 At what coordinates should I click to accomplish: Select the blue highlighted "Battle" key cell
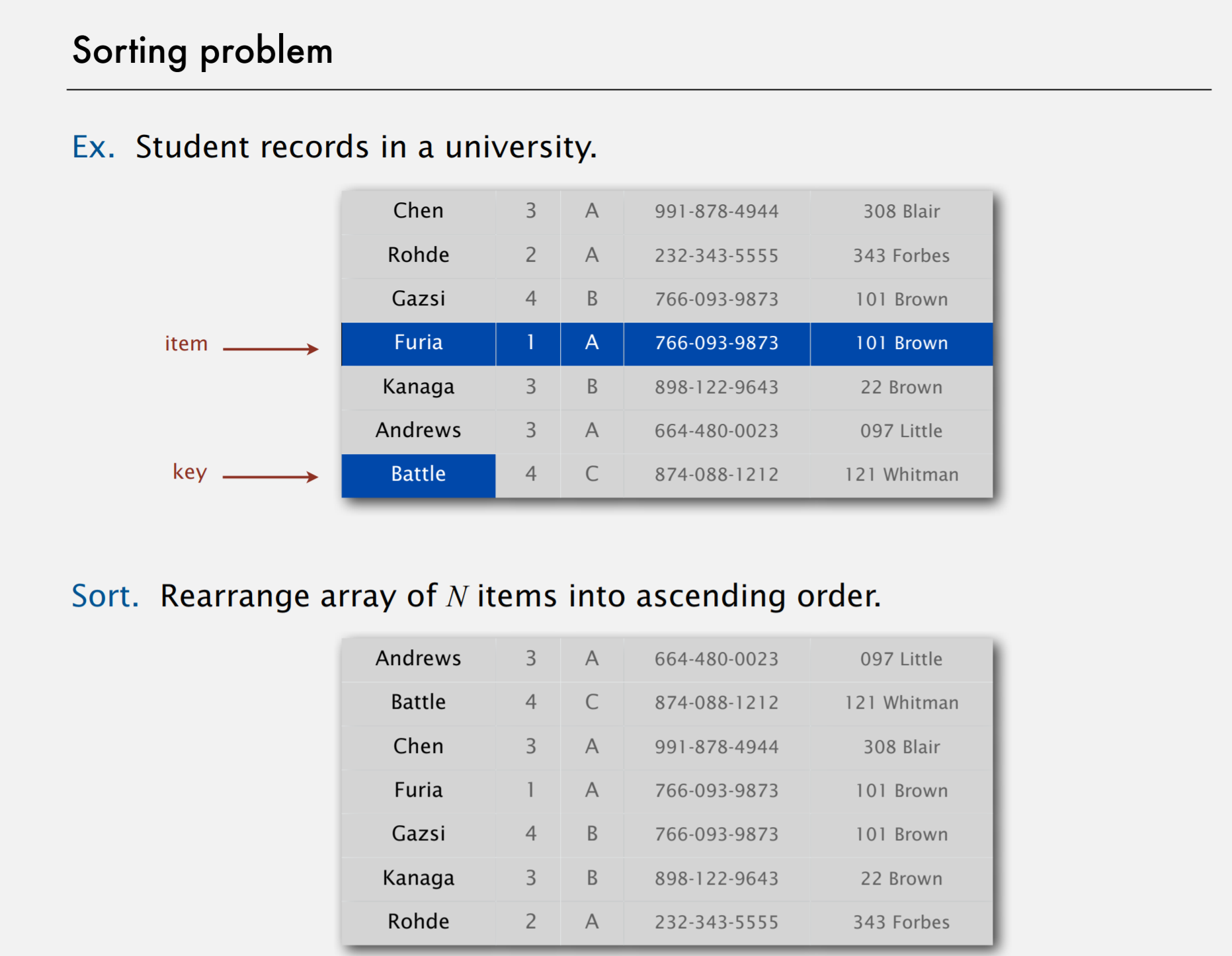[x=418, y=474]
